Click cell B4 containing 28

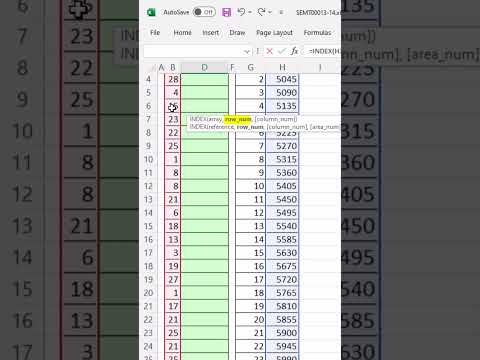[x=173, y=79]
